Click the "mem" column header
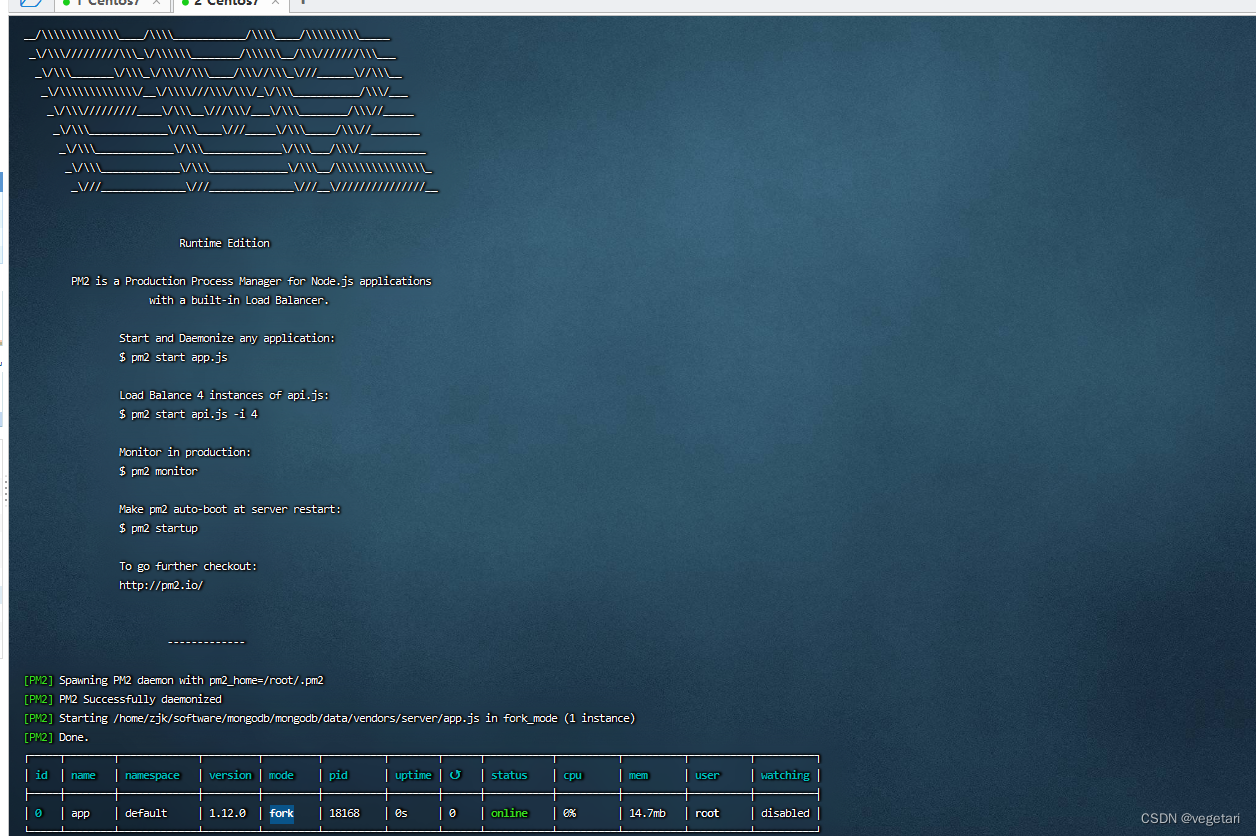The height and width of the screenshot is (836, 1256). coord(638,775)
